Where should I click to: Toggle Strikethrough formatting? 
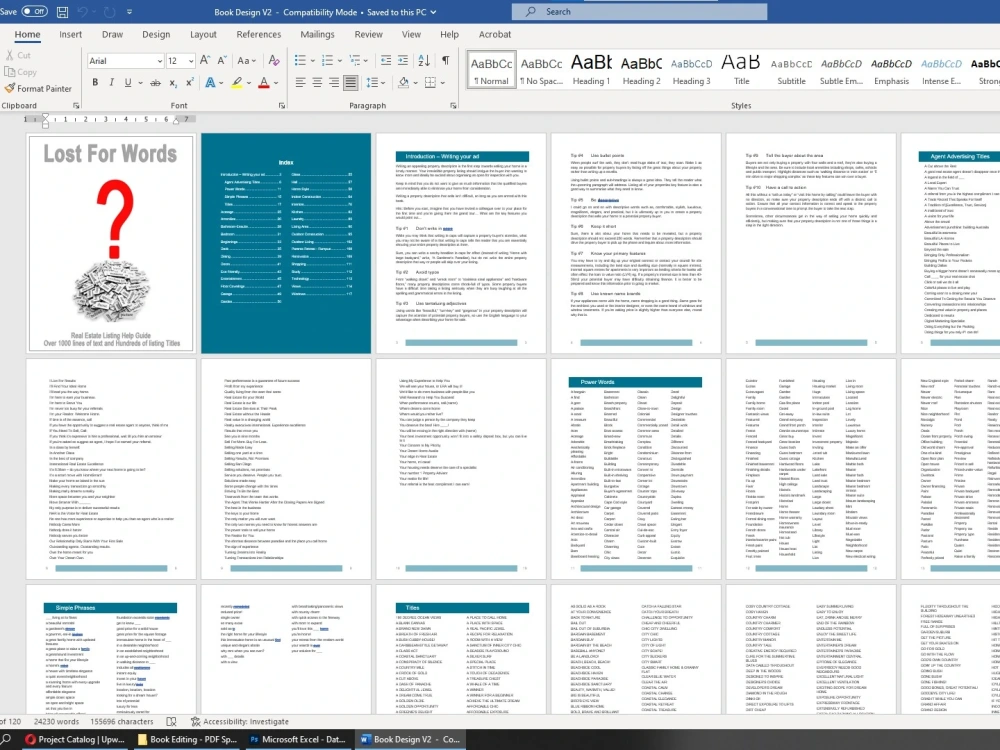click(x=155, y=82)
